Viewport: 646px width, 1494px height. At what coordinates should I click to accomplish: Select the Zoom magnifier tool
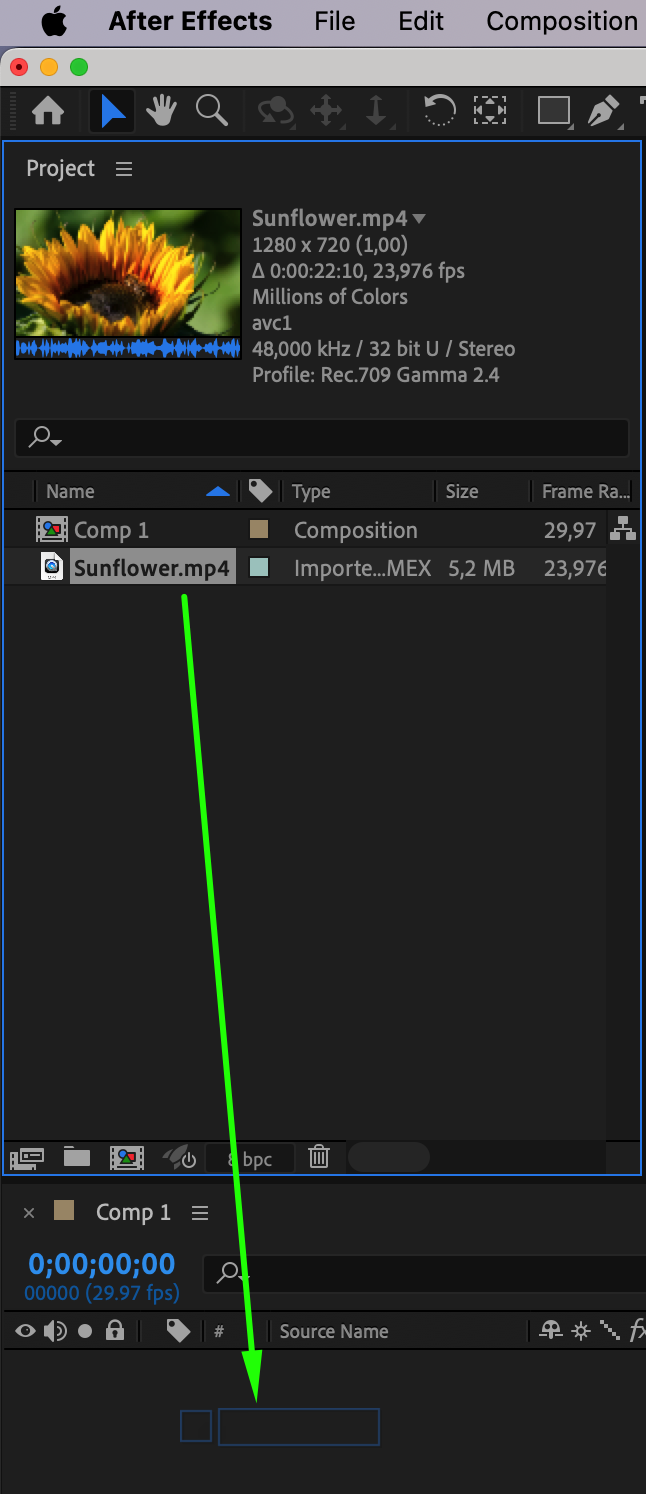[212, 110]
